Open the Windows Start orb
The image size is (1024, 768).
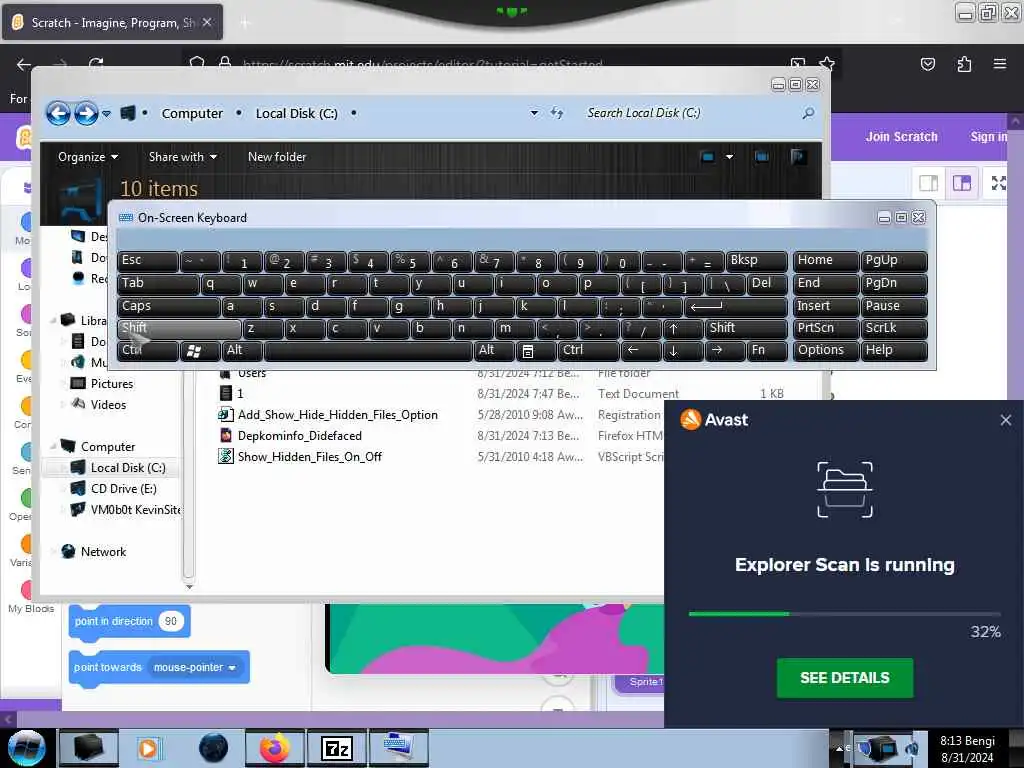(x=27, y=748)
